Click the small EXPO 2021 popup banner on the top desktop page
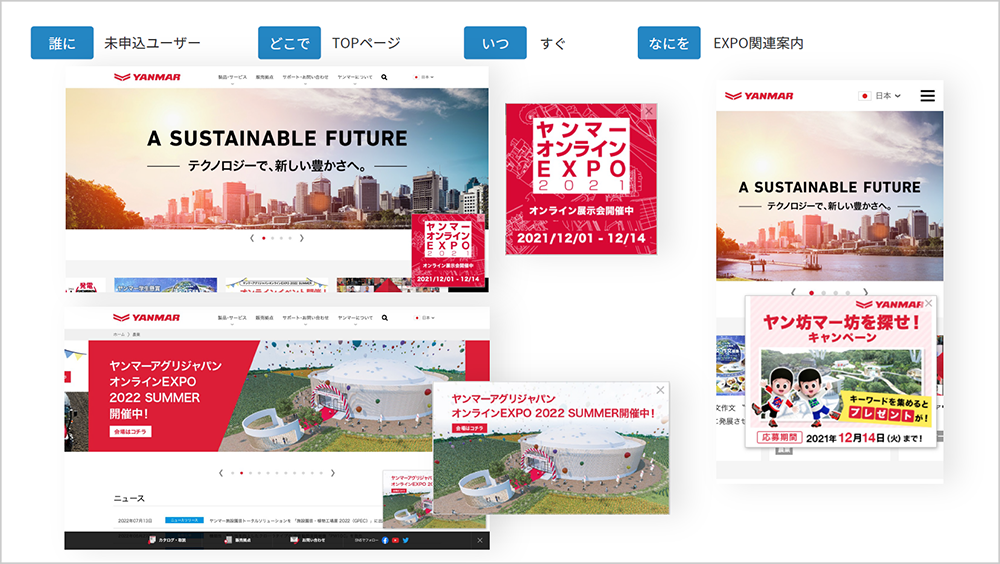 point(448,250)
